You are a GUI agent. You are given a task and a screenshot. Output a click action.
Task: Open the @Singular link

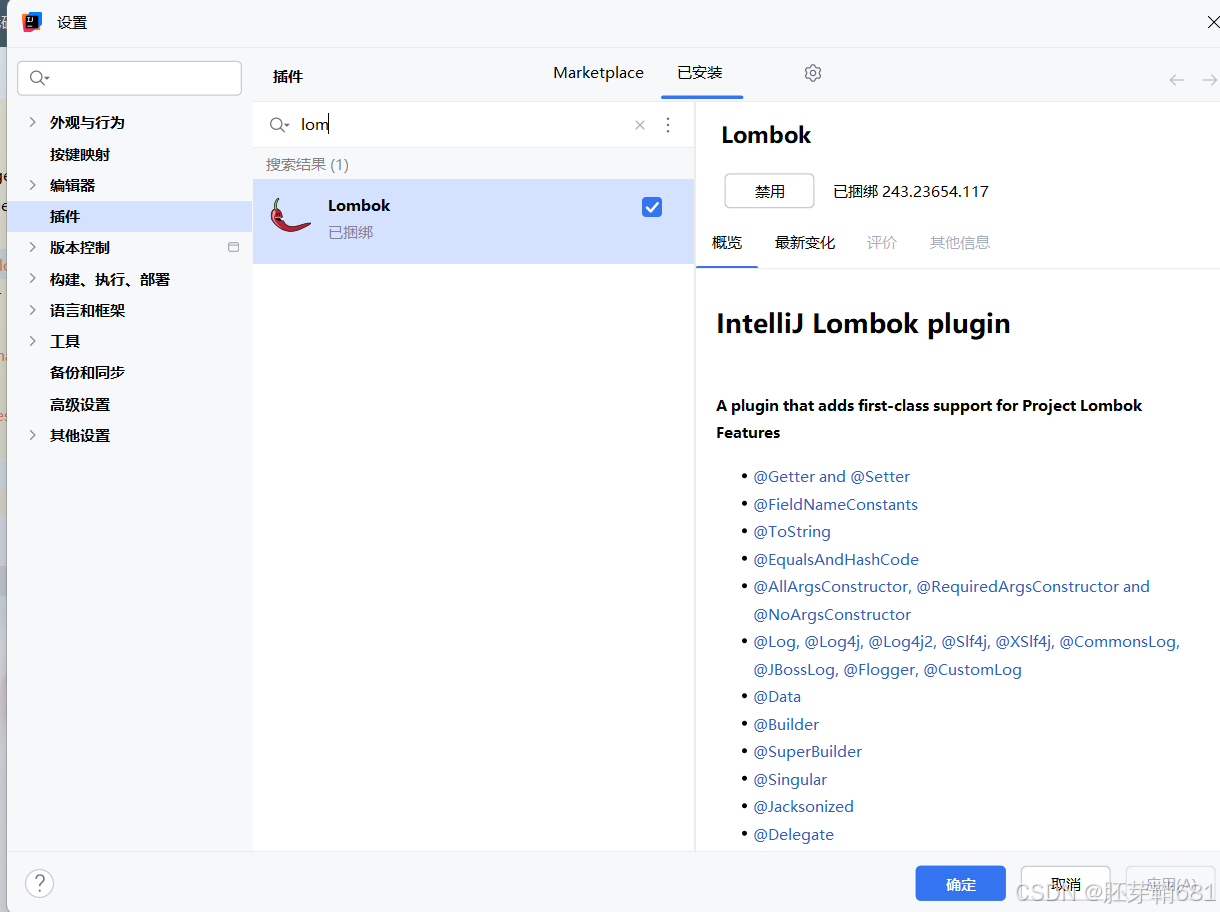click(x=790, y=780)
